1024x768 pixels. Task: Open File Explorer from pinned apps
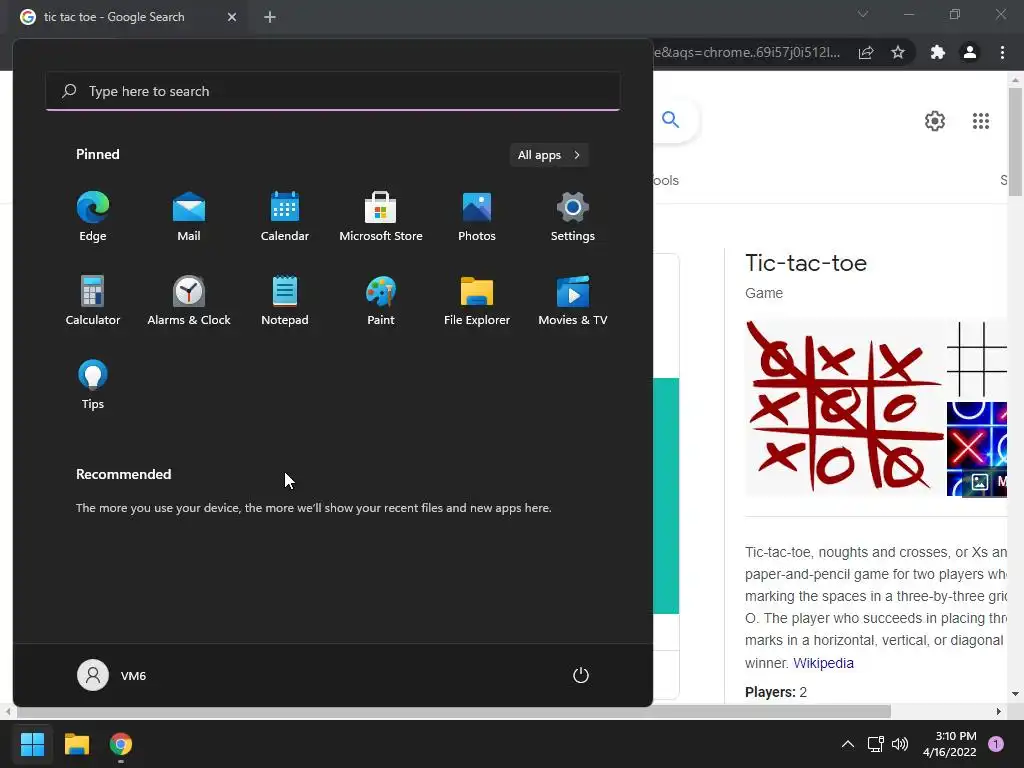(477, 300)
